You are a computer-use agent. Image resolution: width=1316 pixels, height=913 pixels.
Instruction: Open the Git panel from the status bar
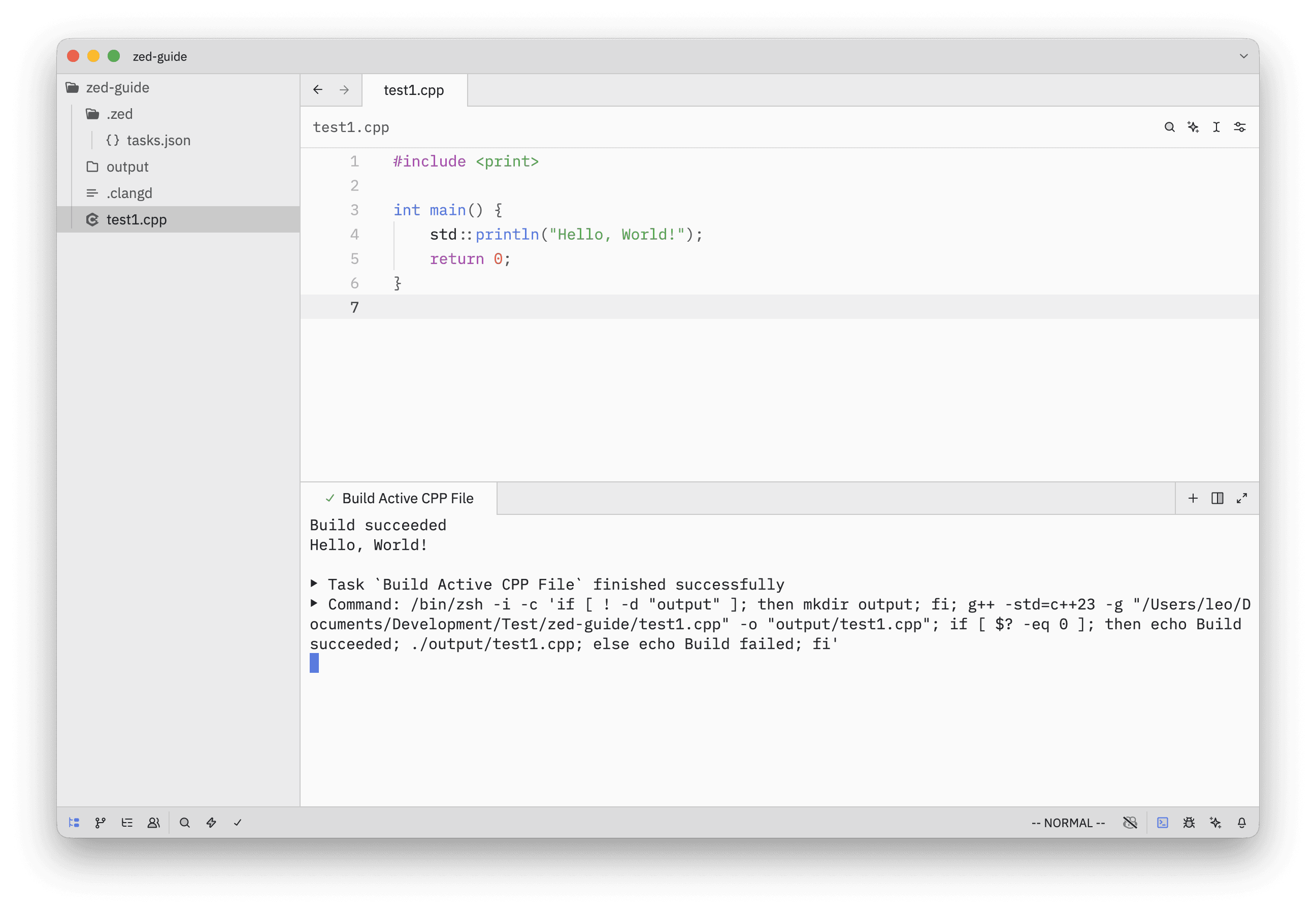pyautogui.click(x=100, y=823)
